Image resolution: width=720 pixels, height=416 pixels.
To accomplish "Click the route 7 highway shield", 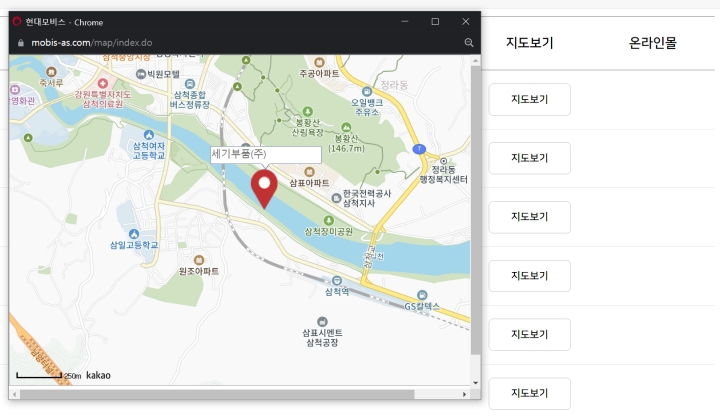I will tap(419, 149).
